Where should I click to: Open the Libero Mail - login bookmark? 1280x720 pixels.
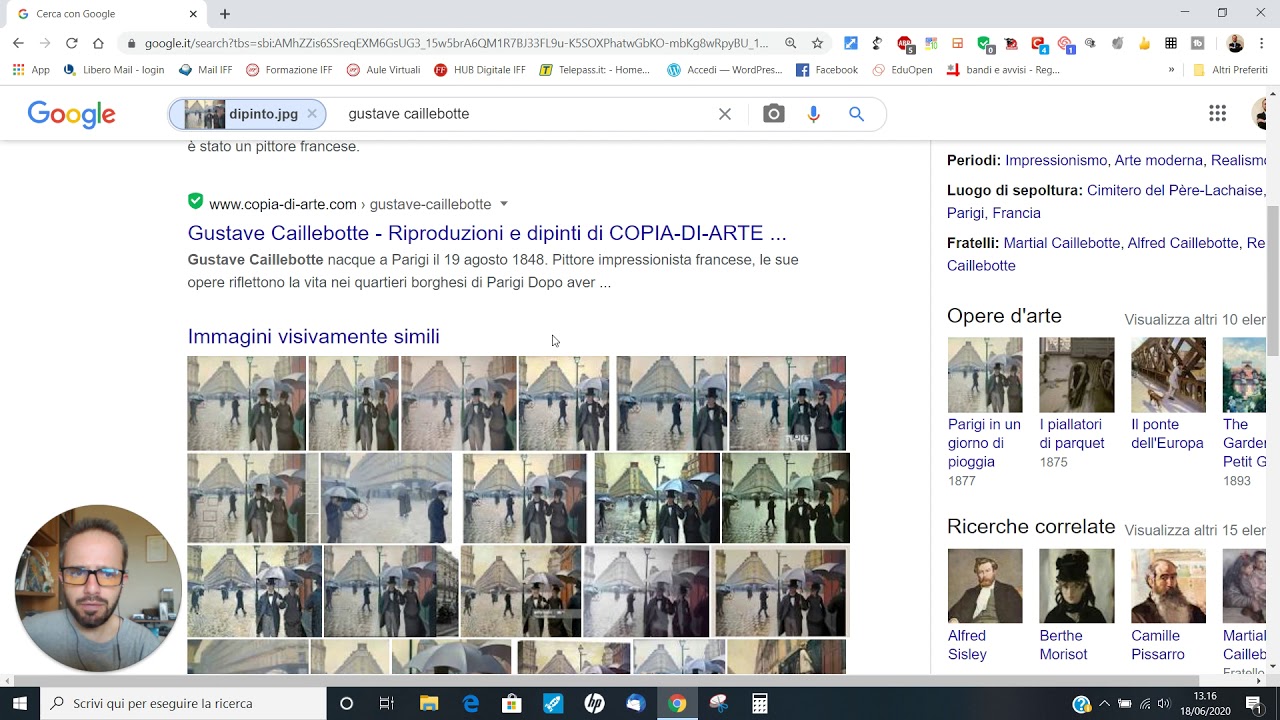pos(113,70)
